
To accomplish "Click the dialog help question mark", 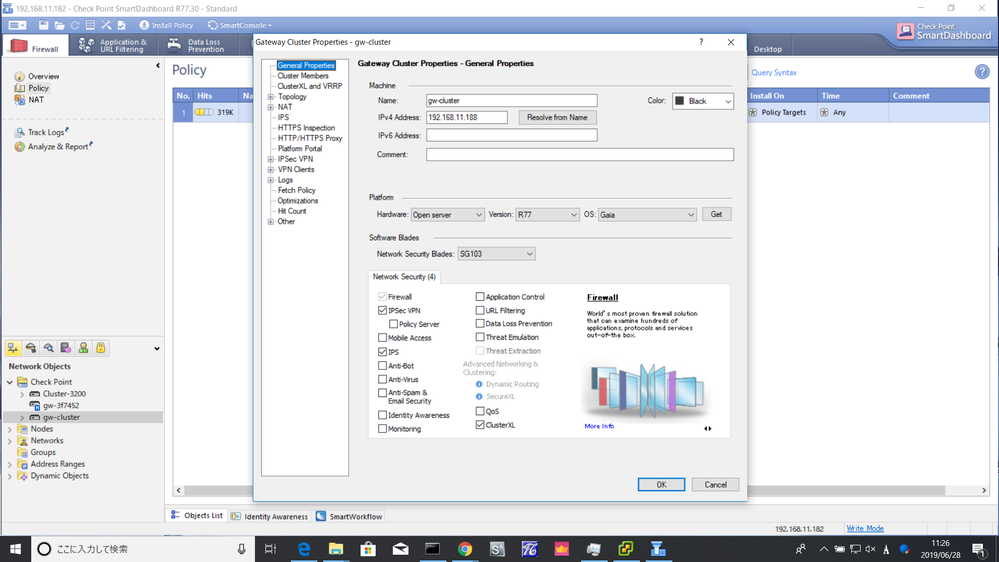I will [x=701, y=42].
